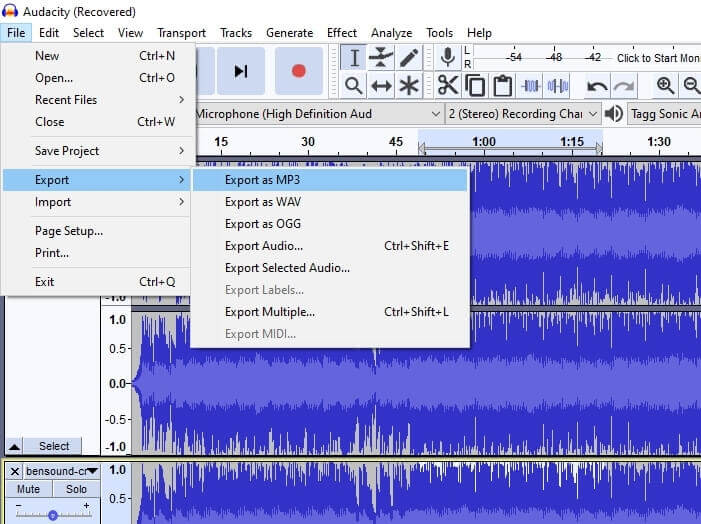This screenshot has height=524, width=701.
Task: Select the Envelope tool
Action: [381, 58]
